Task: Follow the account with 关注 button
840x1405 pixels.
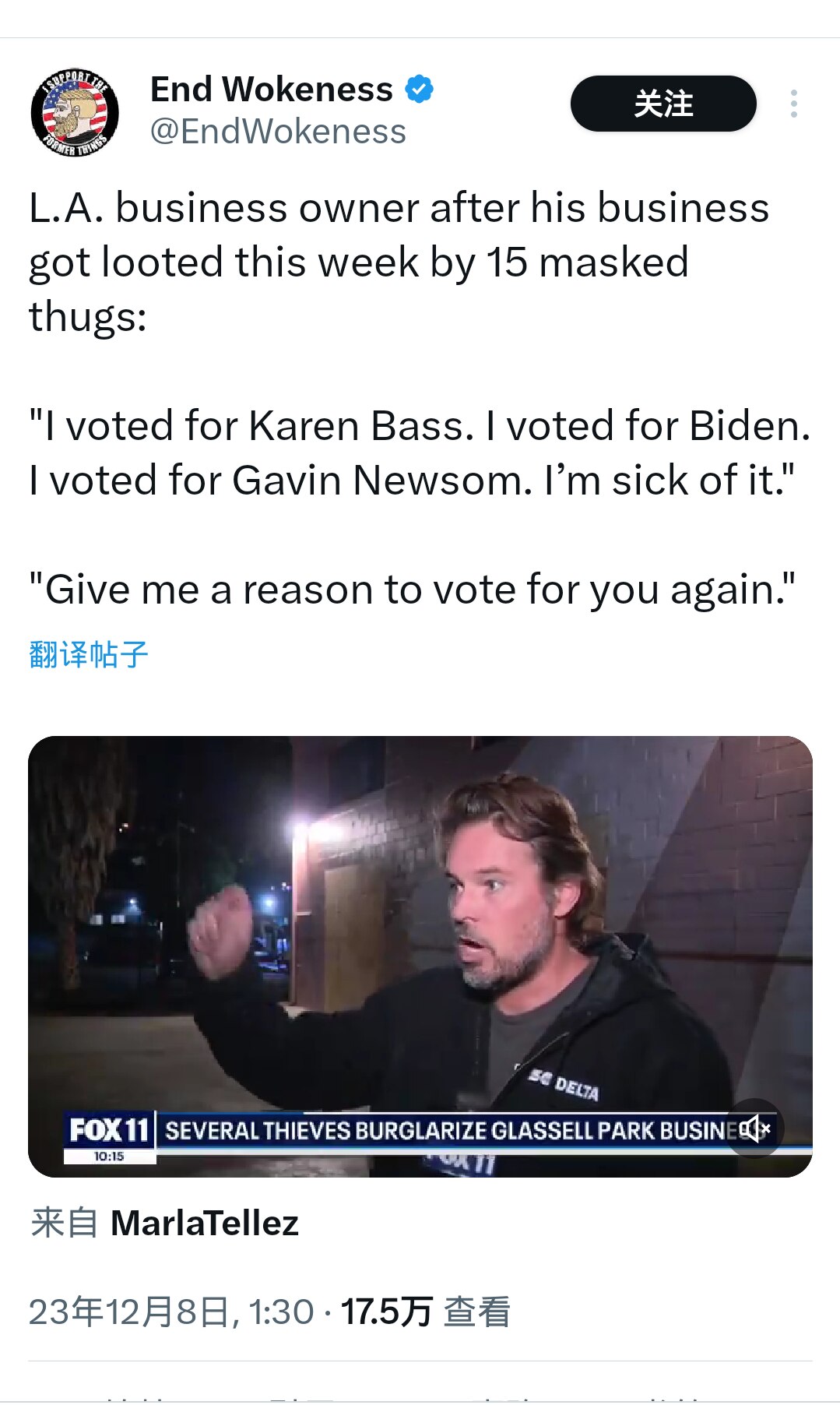Action: pos(663,104)
